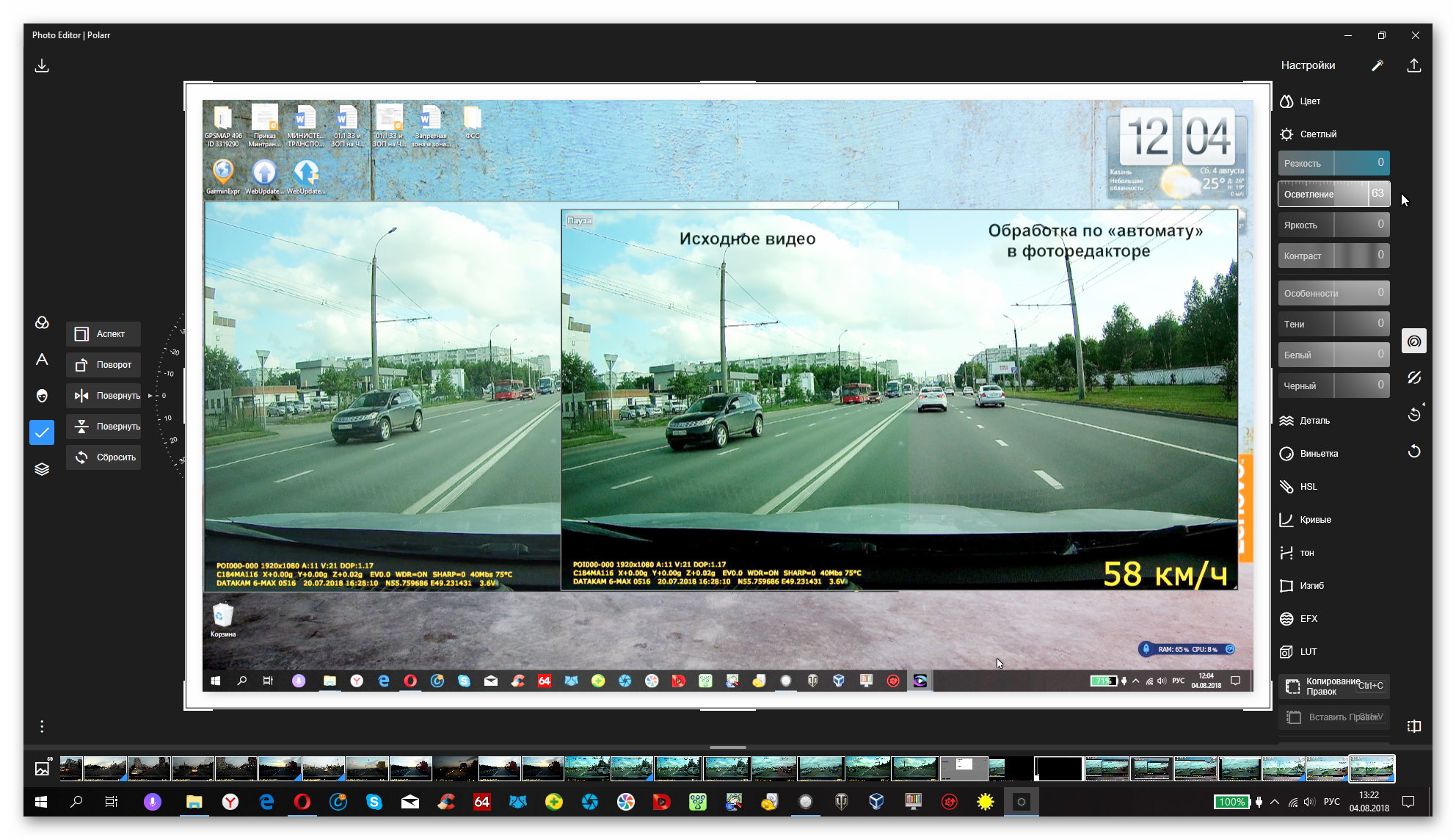
Task: Open the Виньетка panel section
Action: click(x=1318, y=454)
